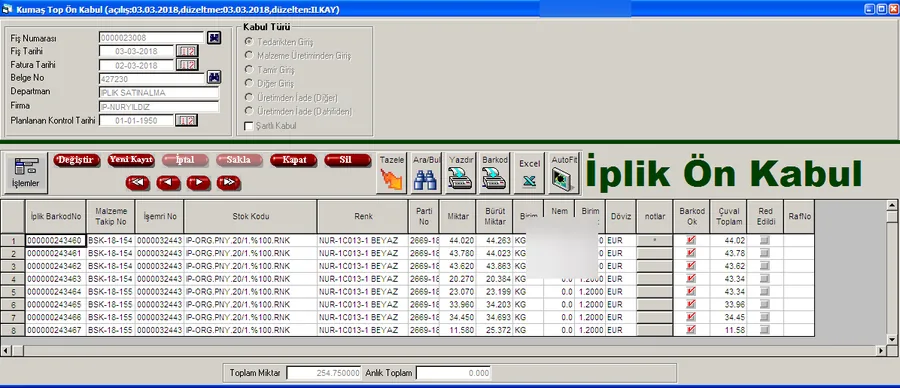Select Üretimden İade (Diğer) radio
The image size is (900, 388).
pos(249,98)
